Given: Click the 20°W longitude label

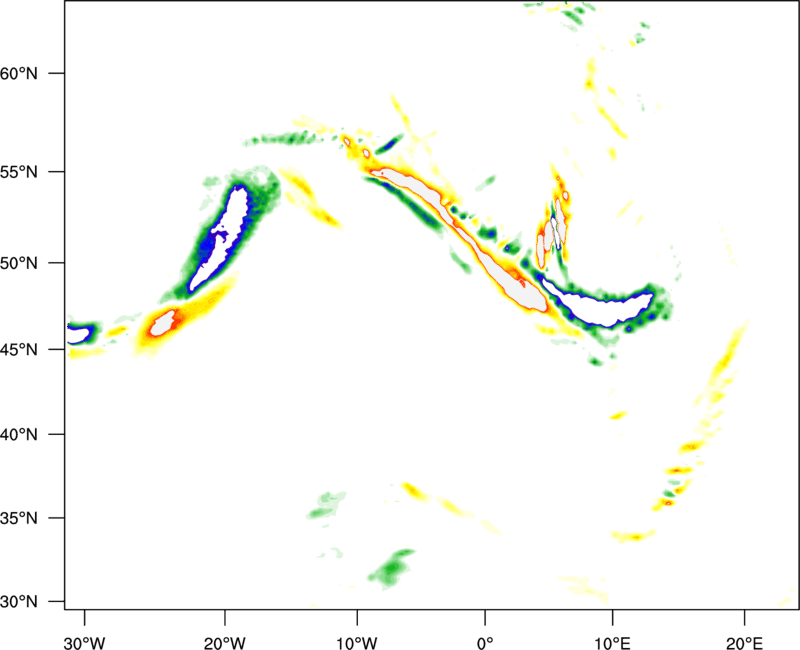Looking at the screenshot, I should tap(225, 643).
